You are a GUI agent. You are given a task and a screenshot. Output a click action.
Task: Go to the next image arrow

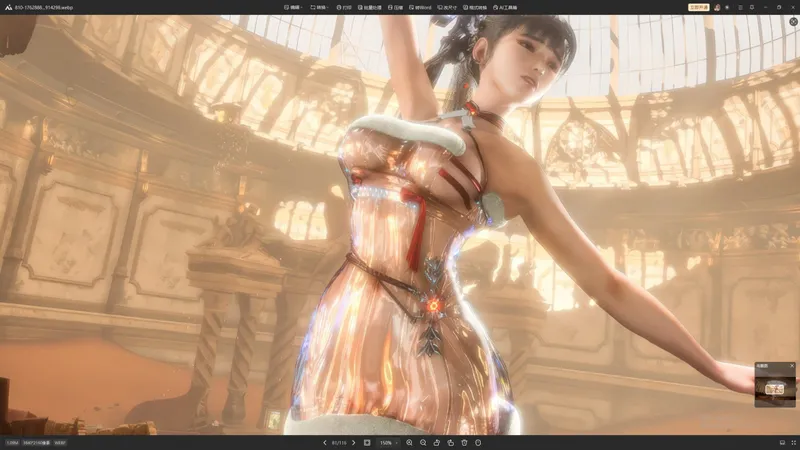tap(353, 442)
